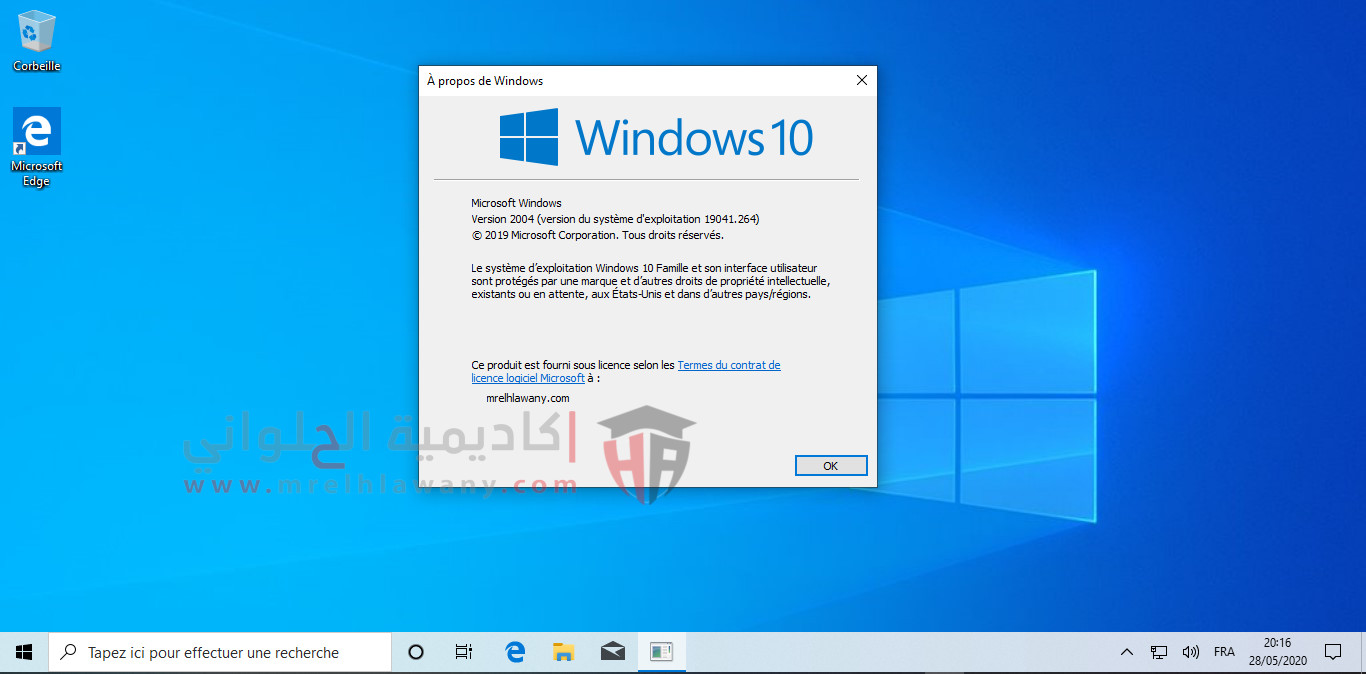This screenshot has height=674, width=1366.
Task: Open the Mail app from the taskbar
Action: click(613, 652)
